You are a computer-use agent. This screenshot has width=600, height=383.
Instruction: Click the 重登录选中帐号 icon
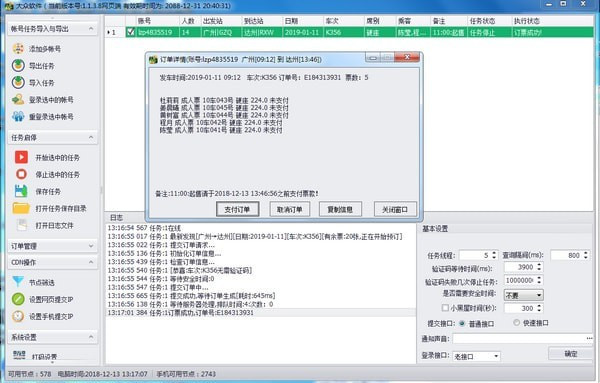point(18,116)
